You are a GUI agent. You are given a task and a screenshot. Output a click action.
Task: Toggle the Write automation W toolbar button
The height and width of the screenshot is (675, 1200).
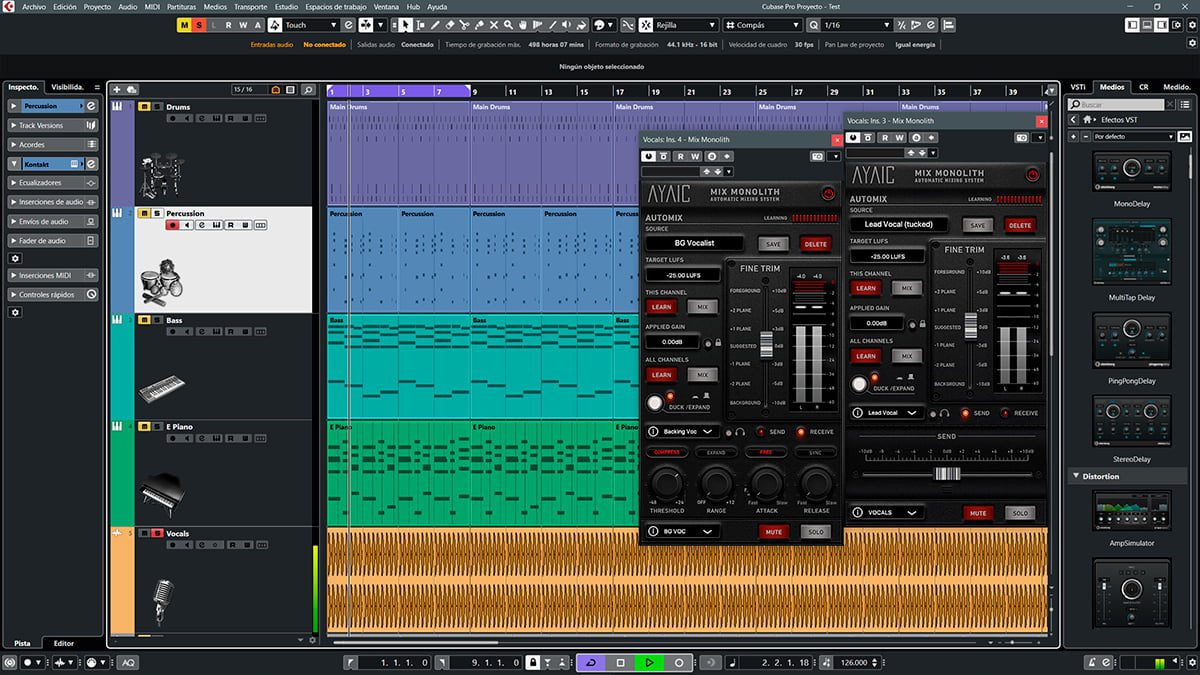pos(243,24)
